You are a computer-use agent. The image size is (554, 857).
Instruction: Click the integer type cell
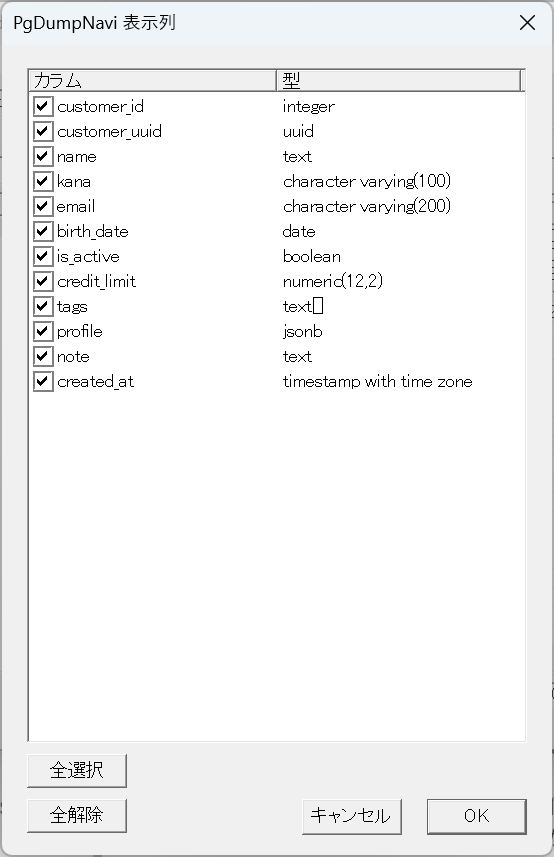[309, 107]
